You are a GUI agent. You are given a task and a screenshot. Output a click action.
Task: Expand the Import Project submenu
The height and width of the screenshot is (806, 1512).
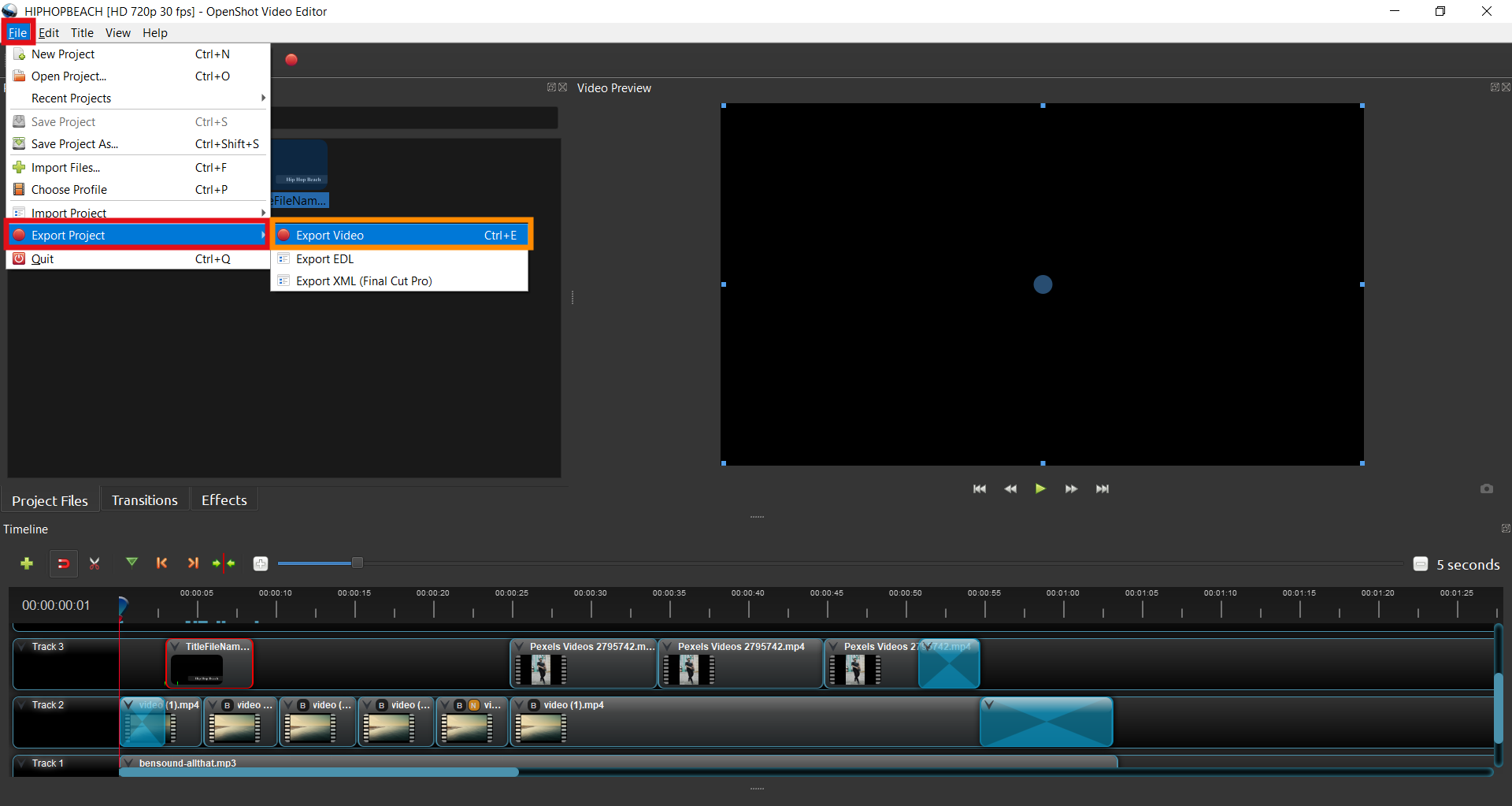[138, 213]
